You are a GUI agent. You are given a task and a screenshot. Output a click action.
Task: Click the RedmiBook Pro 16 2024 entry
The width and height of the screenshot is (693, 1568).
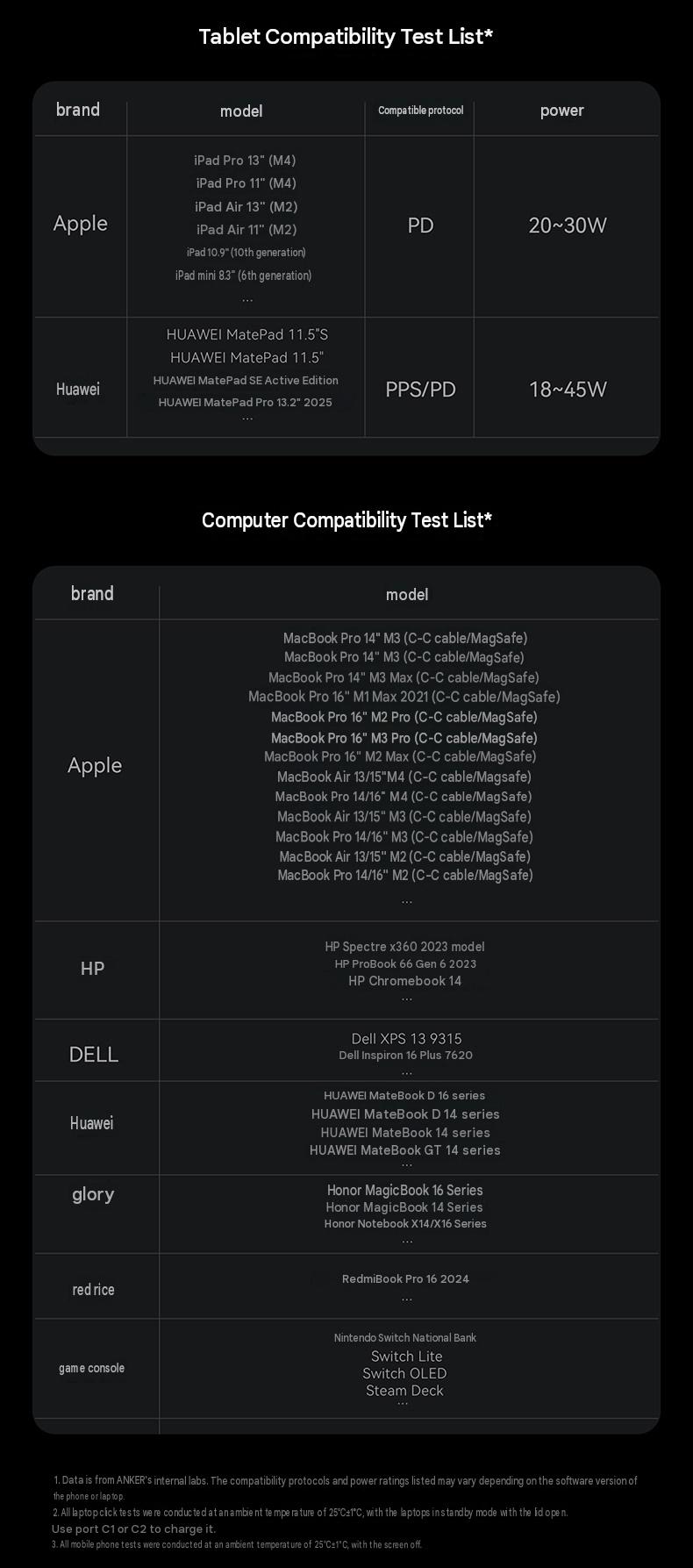point(405,1278)
